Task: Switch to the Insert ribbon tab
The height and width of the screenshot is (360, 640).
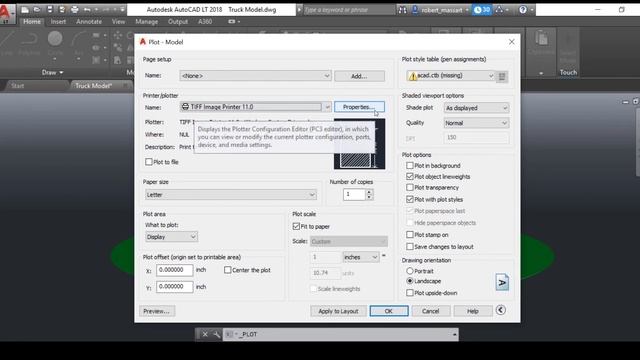Action: 58,22
